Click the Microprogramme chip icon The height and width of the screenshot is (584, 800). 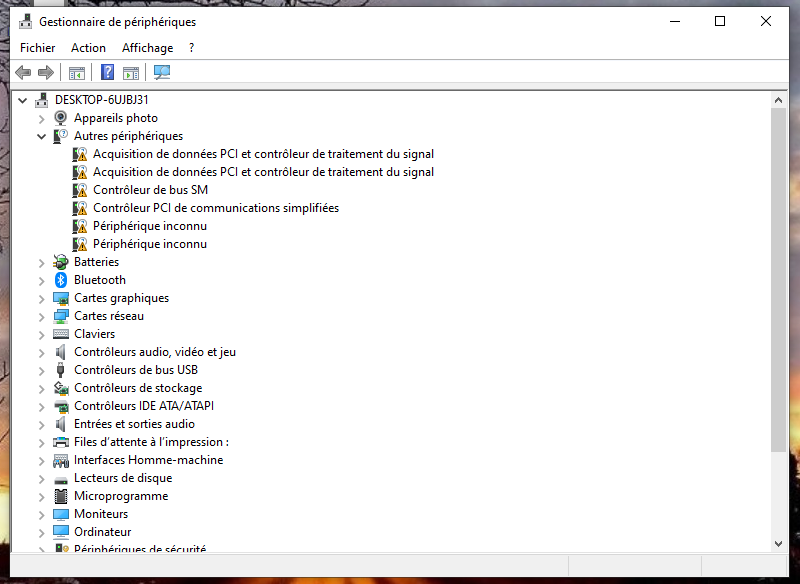click(x=61, y=496)
